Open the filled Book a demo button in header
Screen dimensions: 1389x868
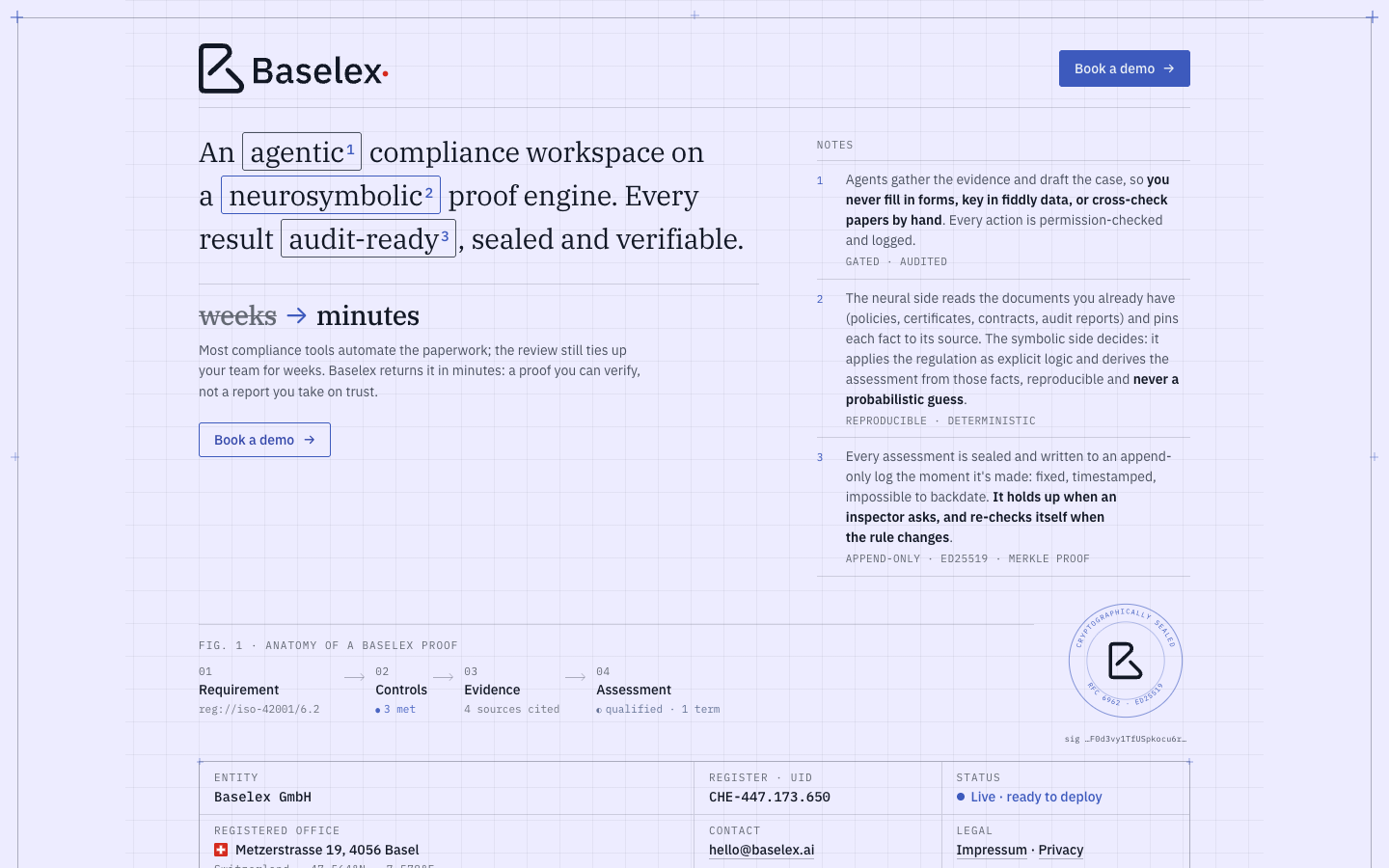tap(1125, 68)
